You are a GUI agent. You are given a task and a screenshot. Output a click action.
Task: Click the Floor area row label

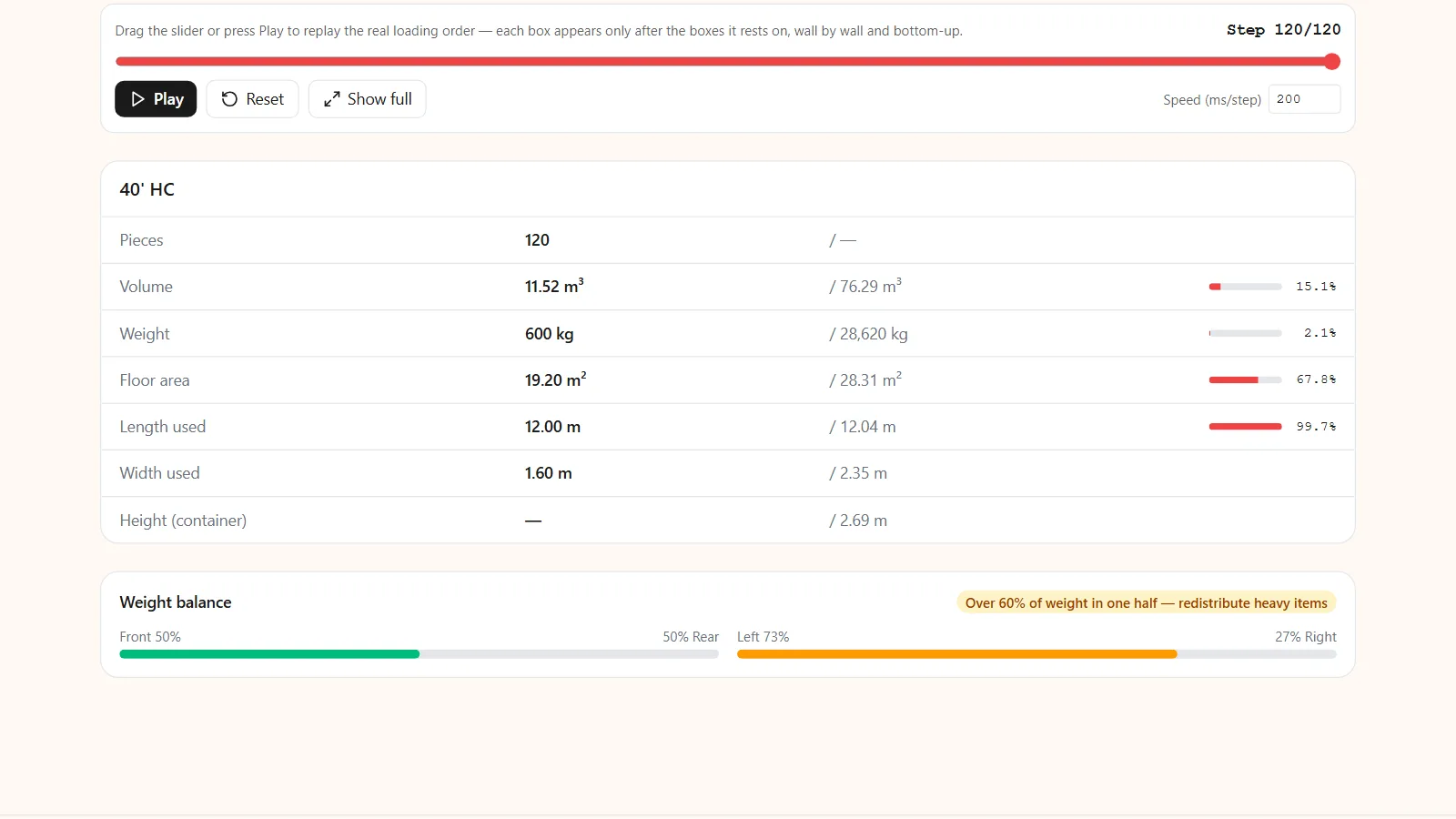(155, 380)
